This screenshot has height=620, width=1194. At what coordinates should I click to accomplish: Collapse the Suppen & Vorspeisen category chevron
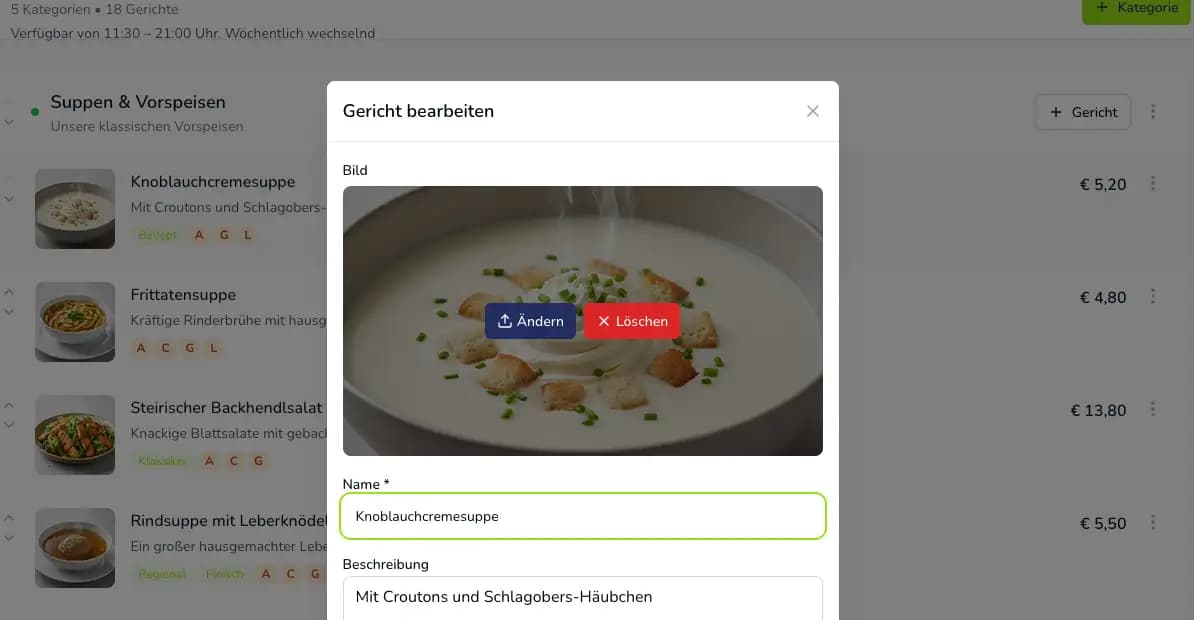click(x=10, y=122)
